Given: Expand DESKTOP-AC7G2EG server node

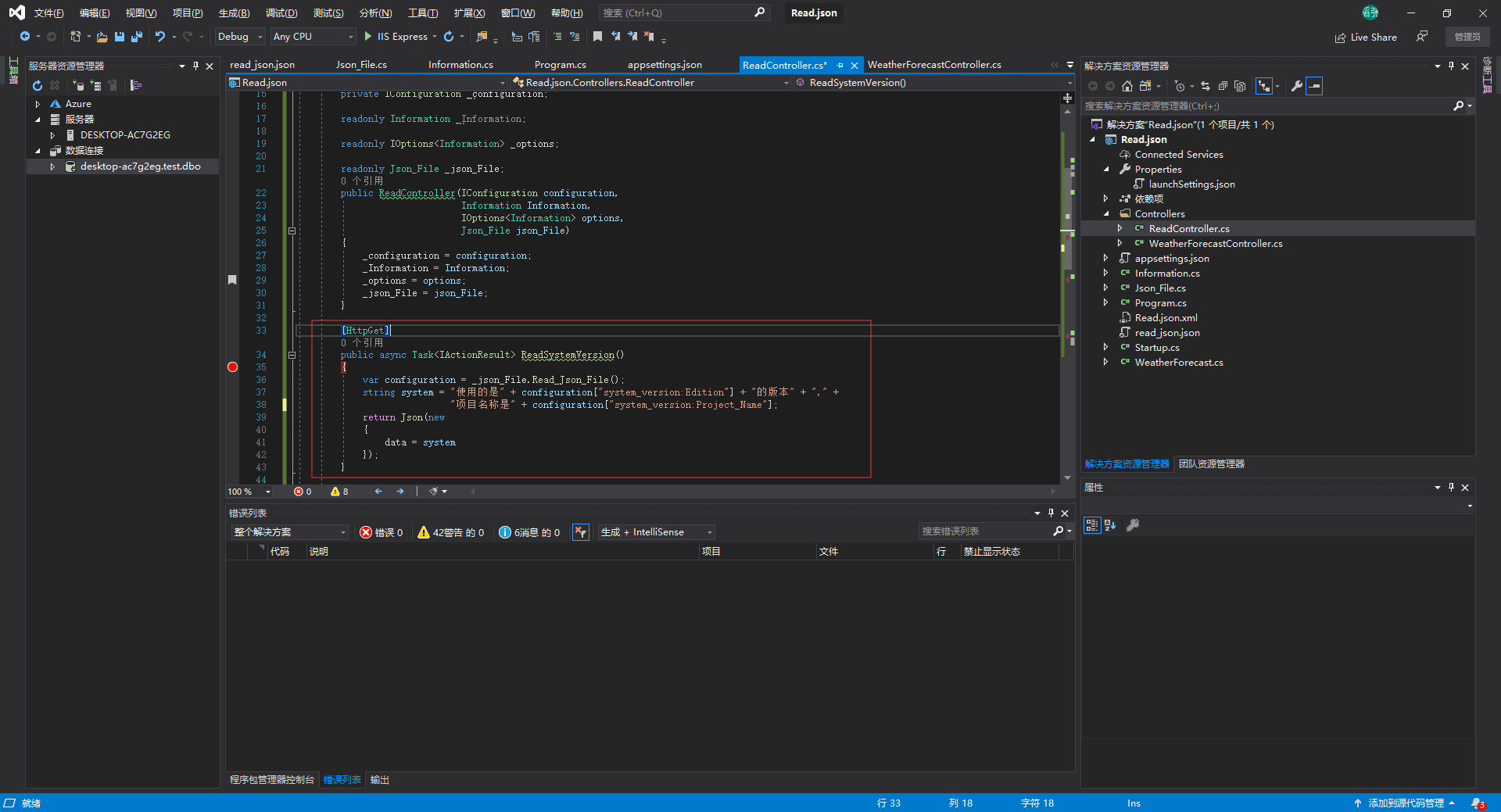Looking at the screenshot, I should [52, 135].
